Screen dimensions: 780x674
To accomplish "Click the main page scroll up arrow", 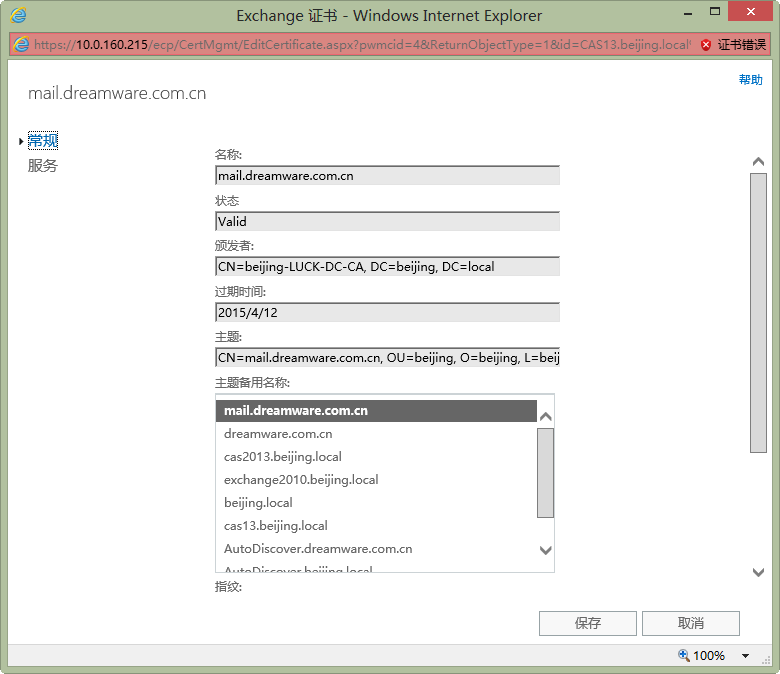I will point(758,162).
